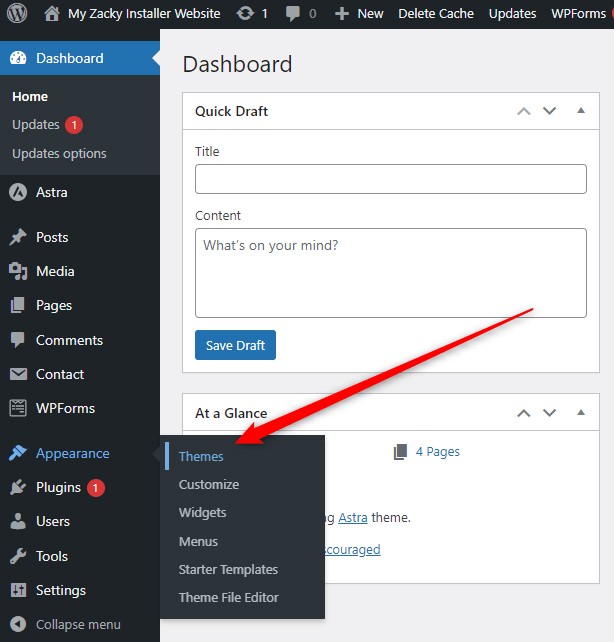The width and height of the screenshot is (614, 642).
Task: Click the WordPress logo icon
Action: [17, 14]
